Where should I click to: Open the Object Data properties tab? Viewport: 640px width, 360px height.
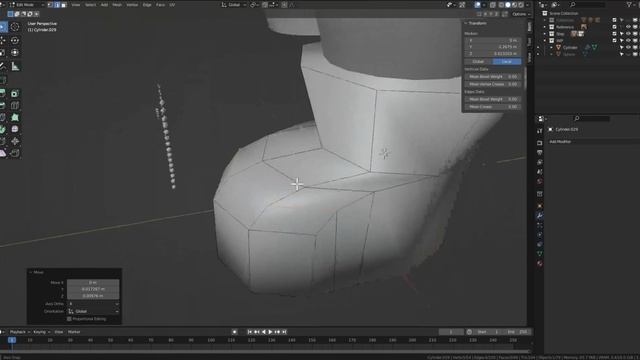tap(540, 253)
